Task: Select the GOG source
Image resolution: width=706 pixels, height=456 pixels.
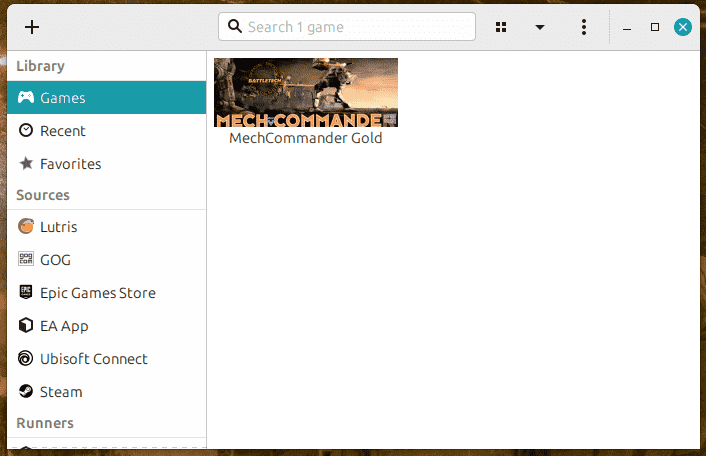Action: point(107,260)
